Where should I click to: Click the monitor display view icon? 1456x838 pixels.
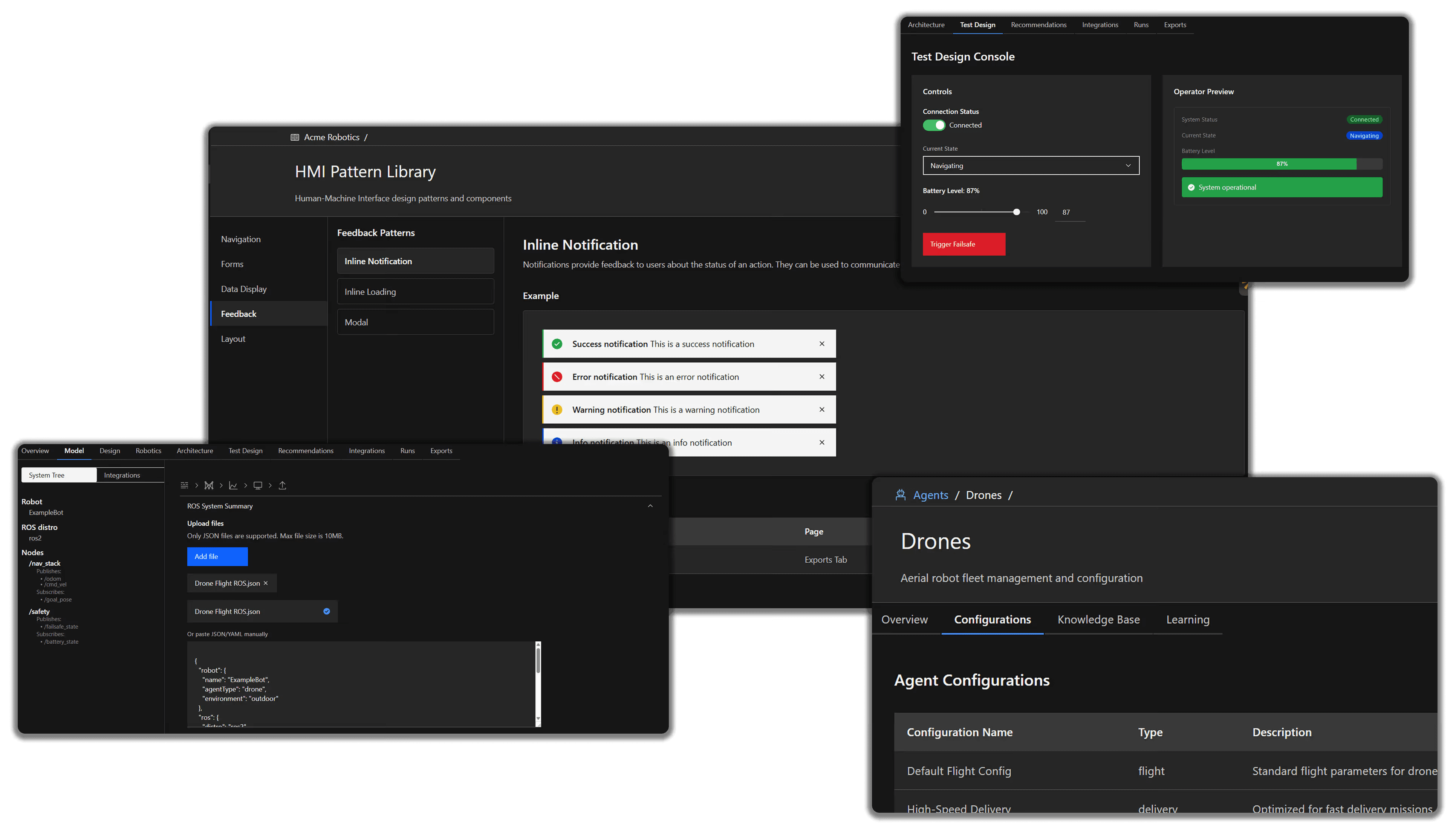pyautogui.click(x=257, y=485)
